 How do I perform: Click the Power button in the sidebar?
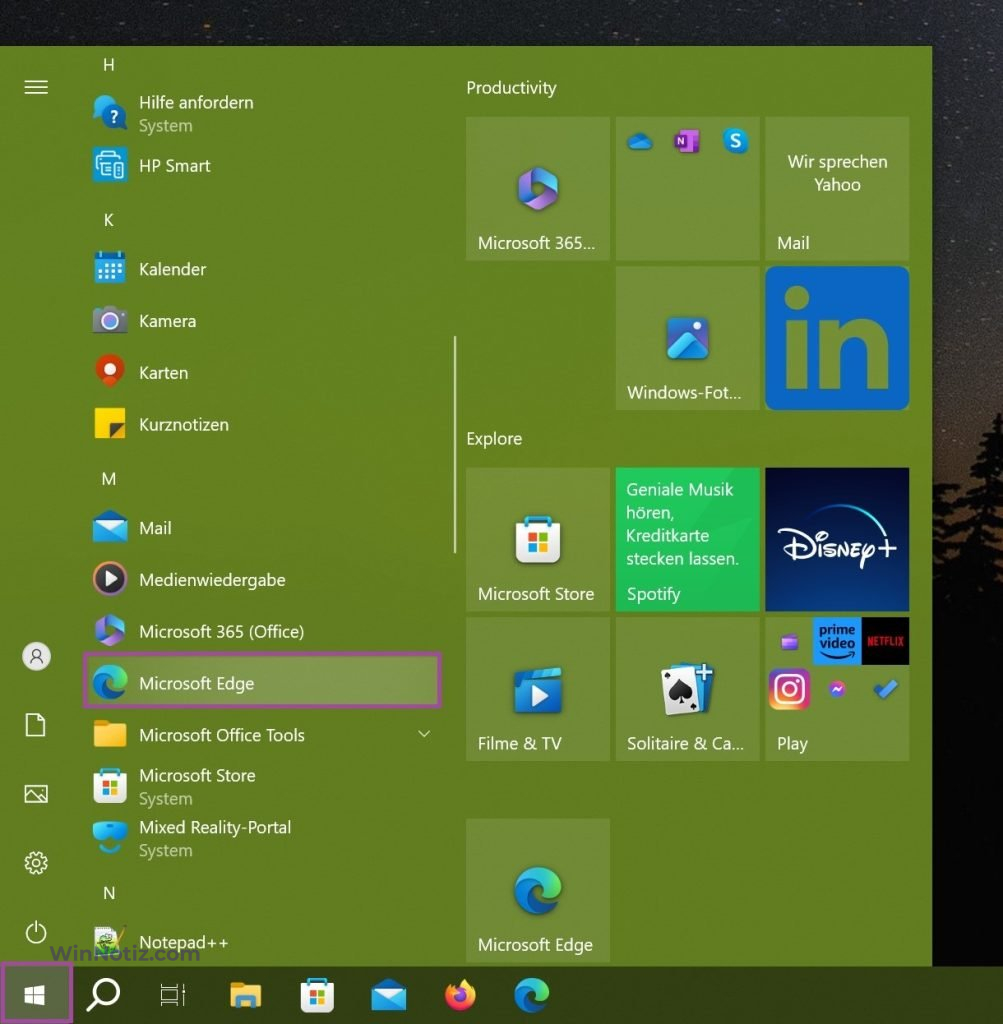(36, 932)
